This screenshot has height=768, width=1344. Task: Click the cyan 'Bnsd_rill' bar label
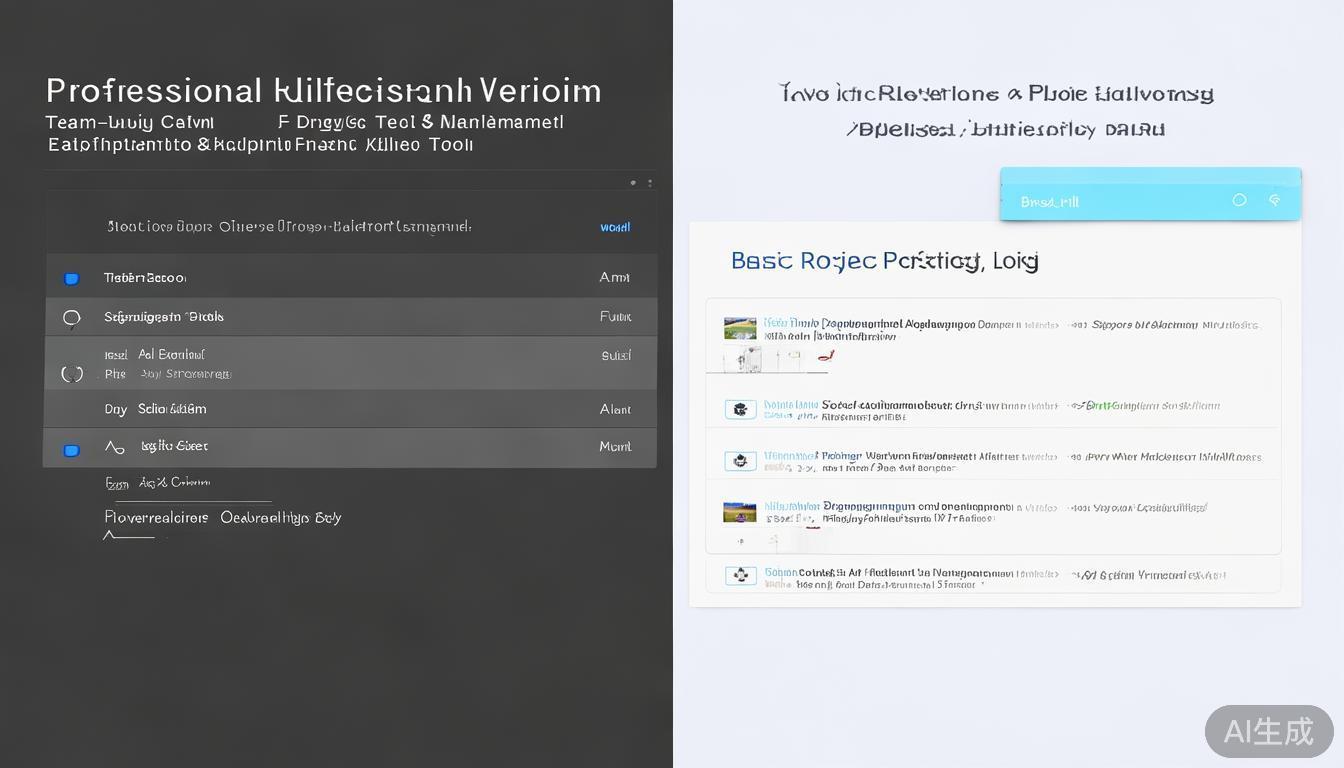click(x=1049, y=202)
